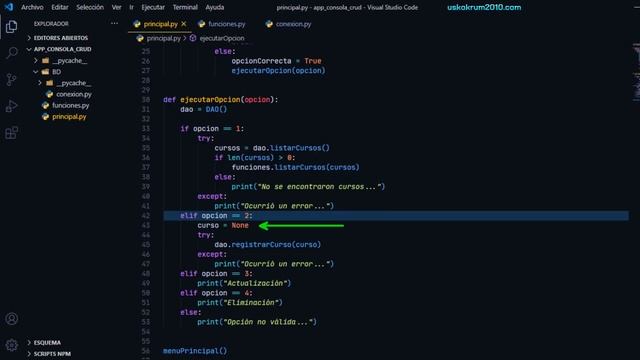Click on 'if len(cursos) > 0:' line

tap(255, 158)
